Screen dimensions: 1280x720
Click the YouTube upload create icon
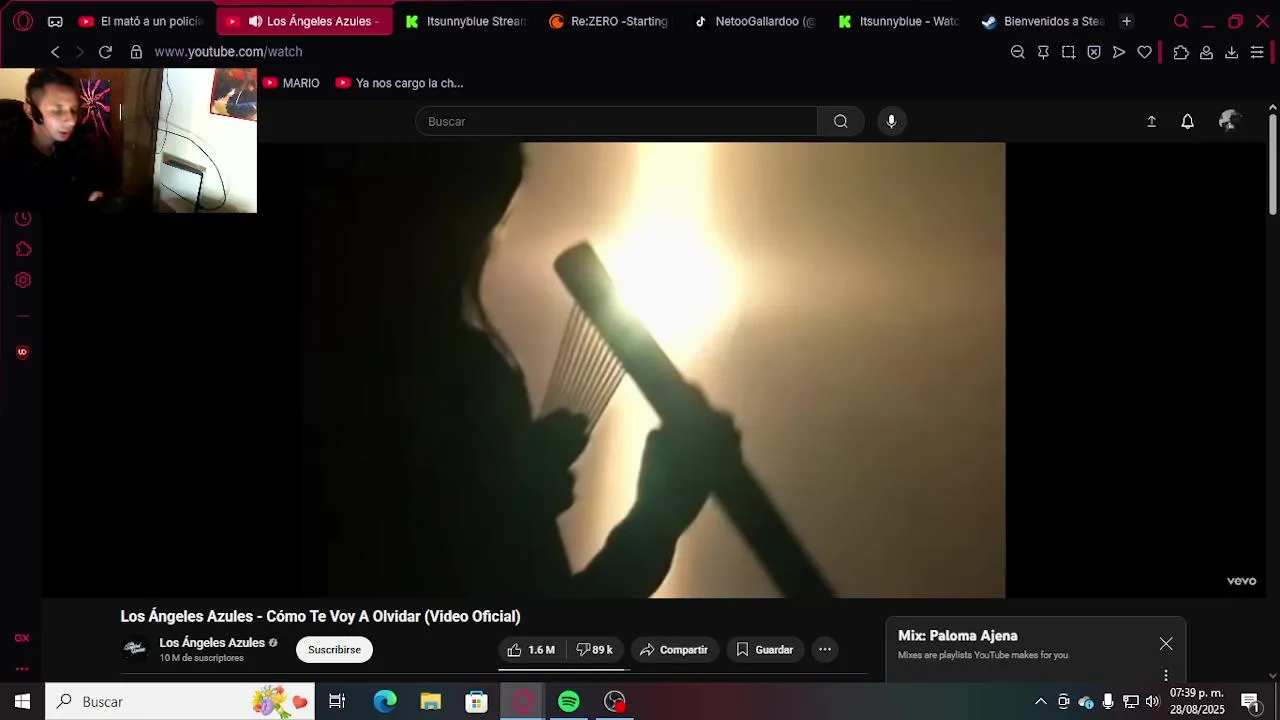click(1151, 121)
